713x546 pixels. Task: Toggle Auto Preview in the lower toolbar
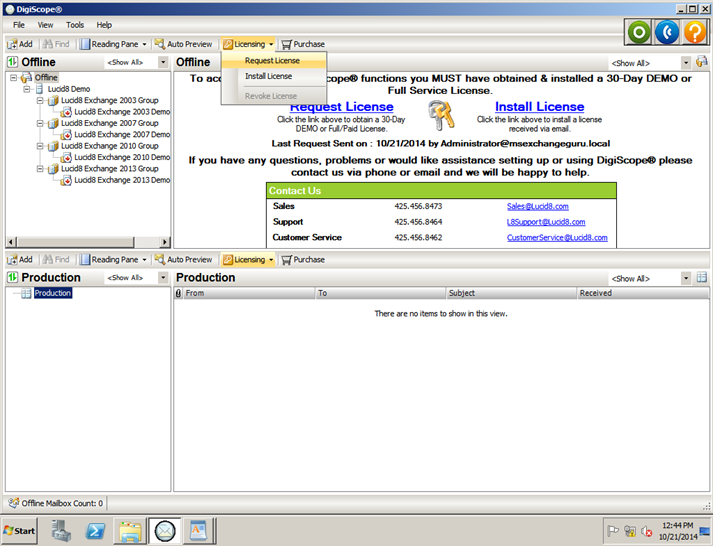(x=183, y=260)
